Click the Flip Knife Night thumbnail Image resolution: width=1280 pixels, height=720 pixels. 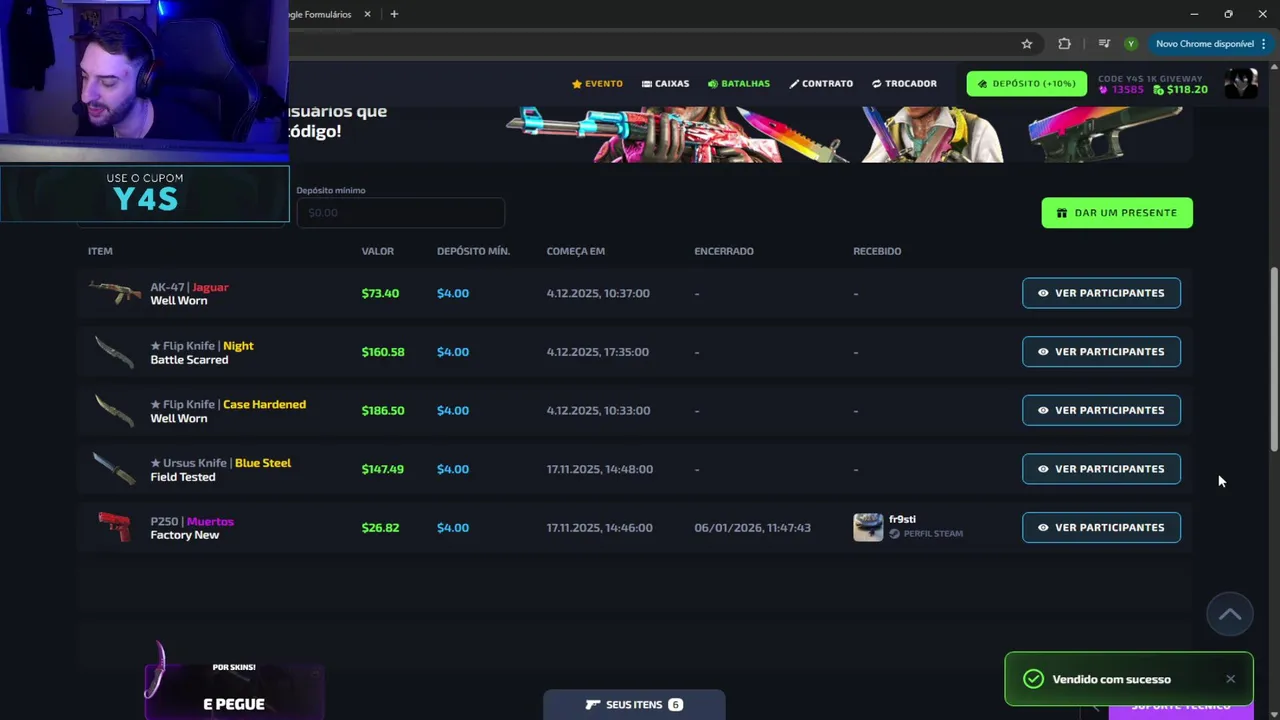click(114, 352)
